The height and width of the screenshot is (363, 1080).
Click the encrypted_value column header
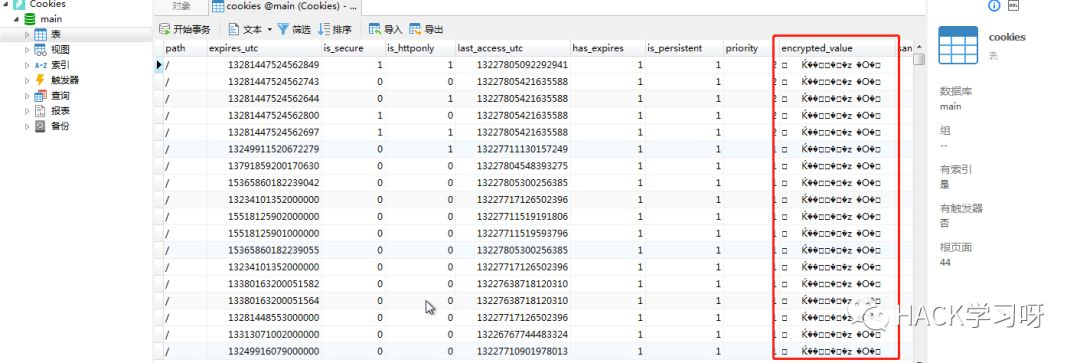click(x=837, y=48)
